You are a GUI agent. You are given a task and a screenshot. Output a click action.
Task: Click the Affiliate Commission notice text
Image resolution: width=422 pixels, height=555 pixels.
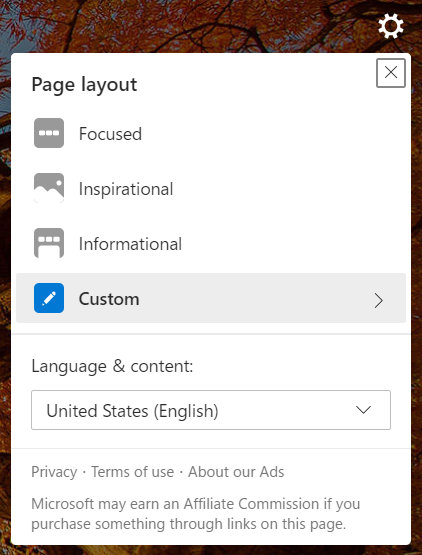[196, 514]
